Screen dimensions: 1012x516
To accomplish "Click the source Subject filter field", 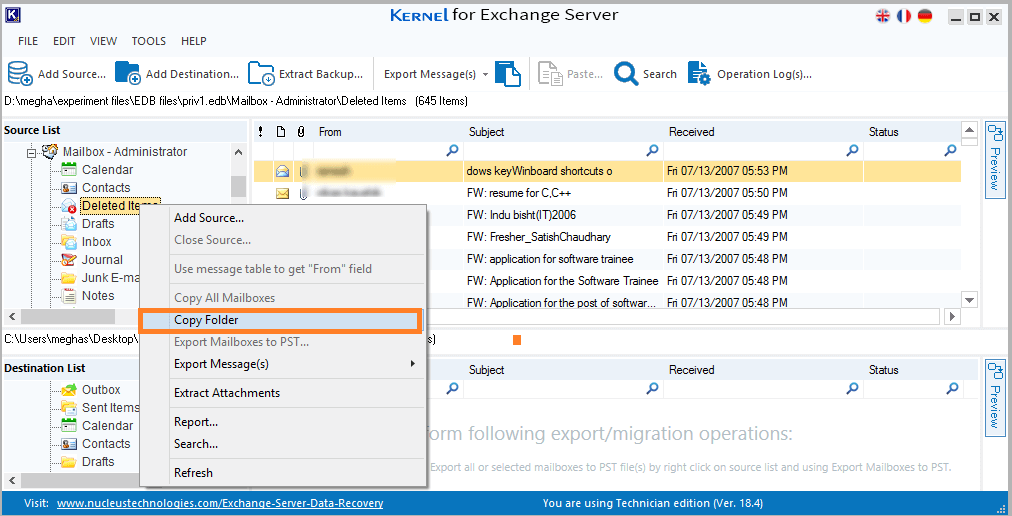I will coord(563,150).
